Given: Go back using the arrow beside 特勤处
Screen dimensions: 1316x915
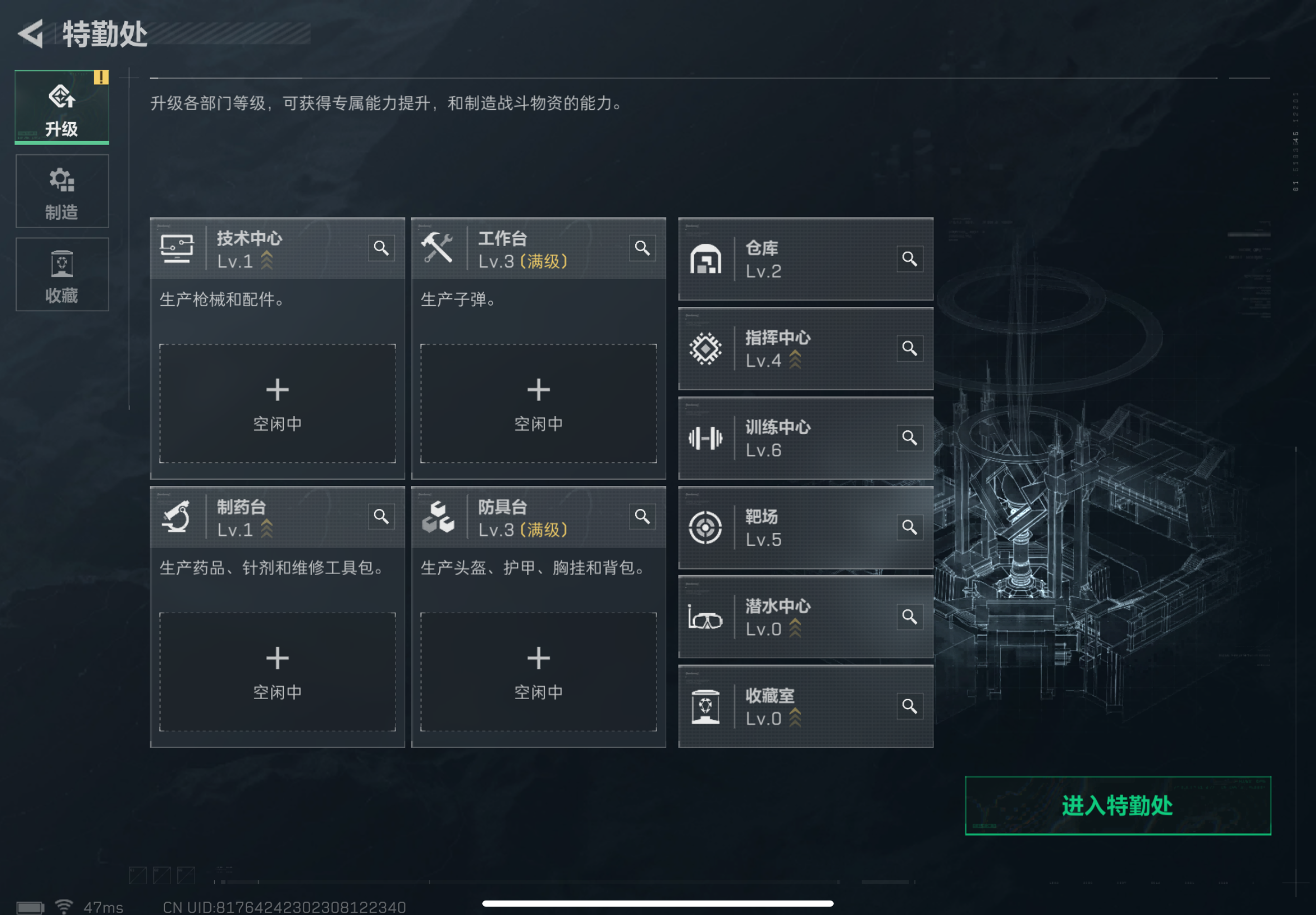Looking at the screenshot, I should coord(32,34).
